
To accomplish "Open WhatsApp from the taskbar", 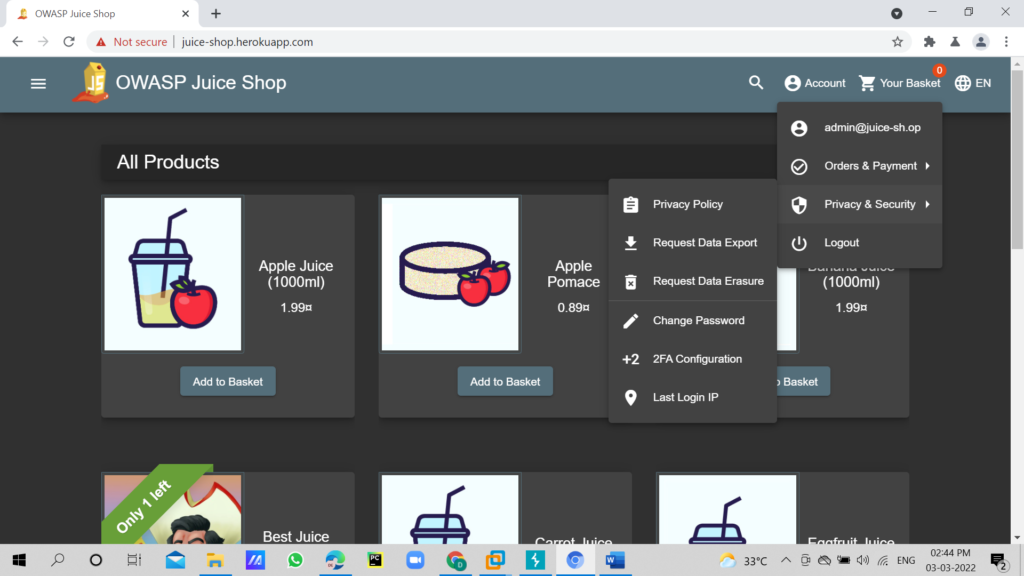I will tap(295, 560).
